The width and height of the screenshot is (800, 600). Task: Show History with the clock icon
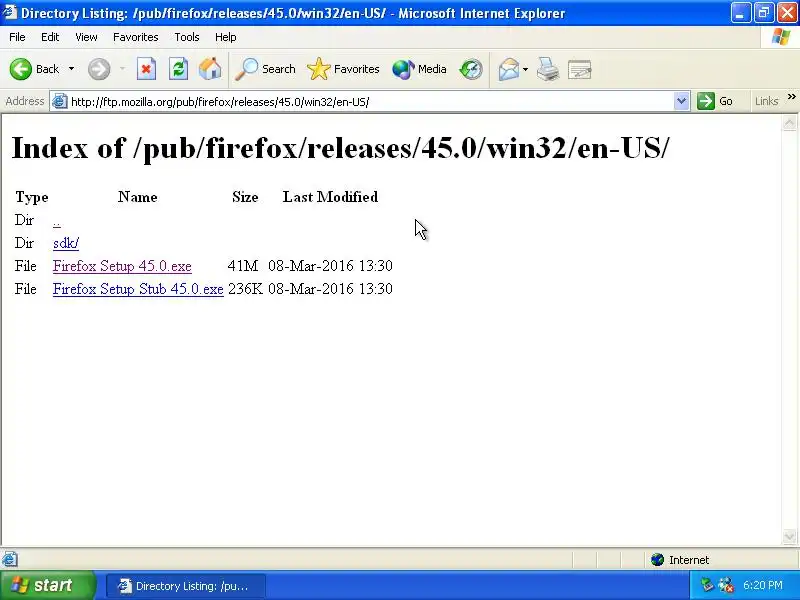pyautogui.click(x=470, y=69)
